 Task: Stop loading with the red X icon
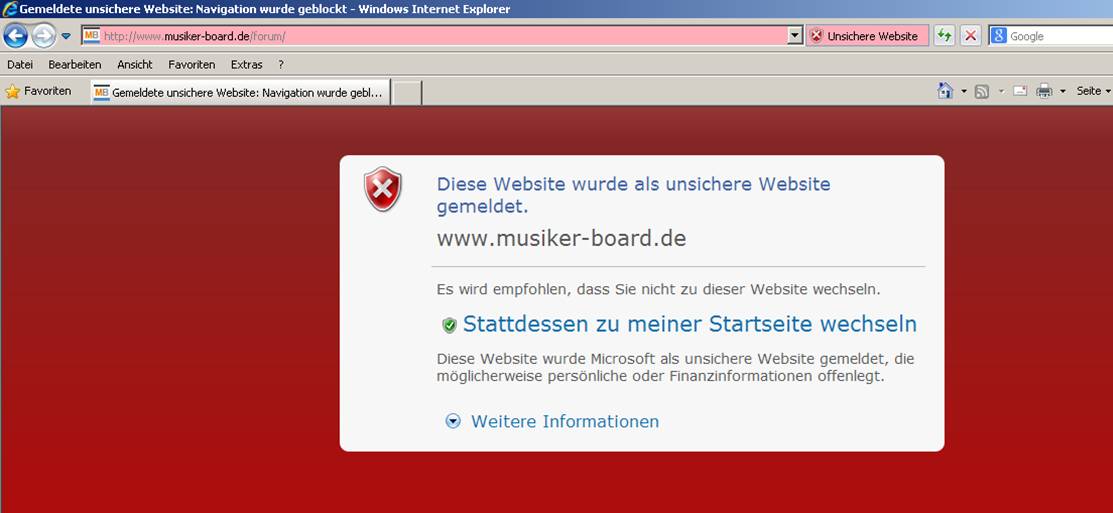[971, 36]
